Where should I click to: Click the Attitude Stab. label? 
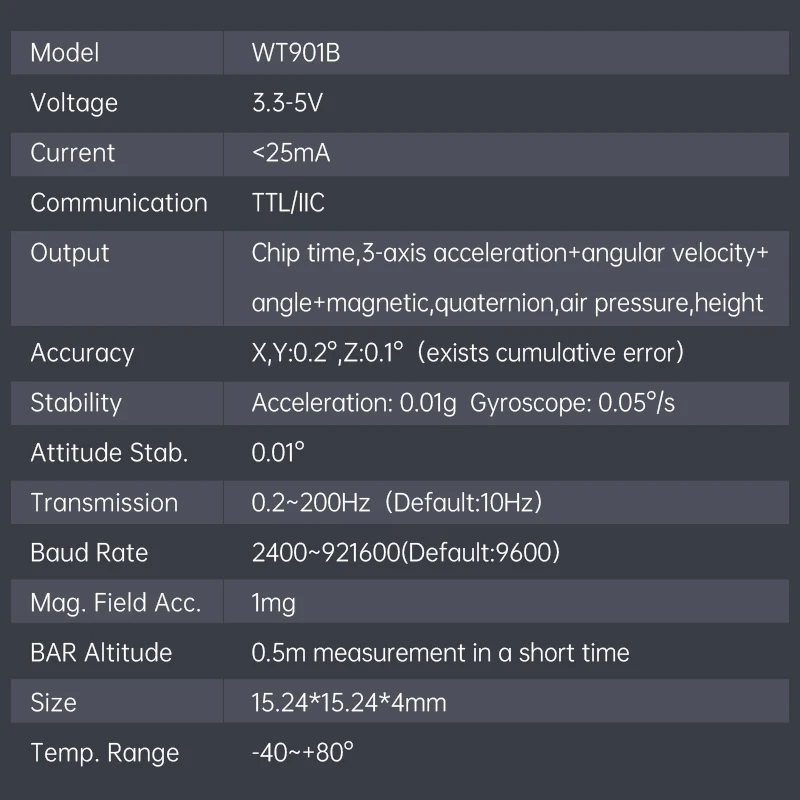tap(109, 453)
